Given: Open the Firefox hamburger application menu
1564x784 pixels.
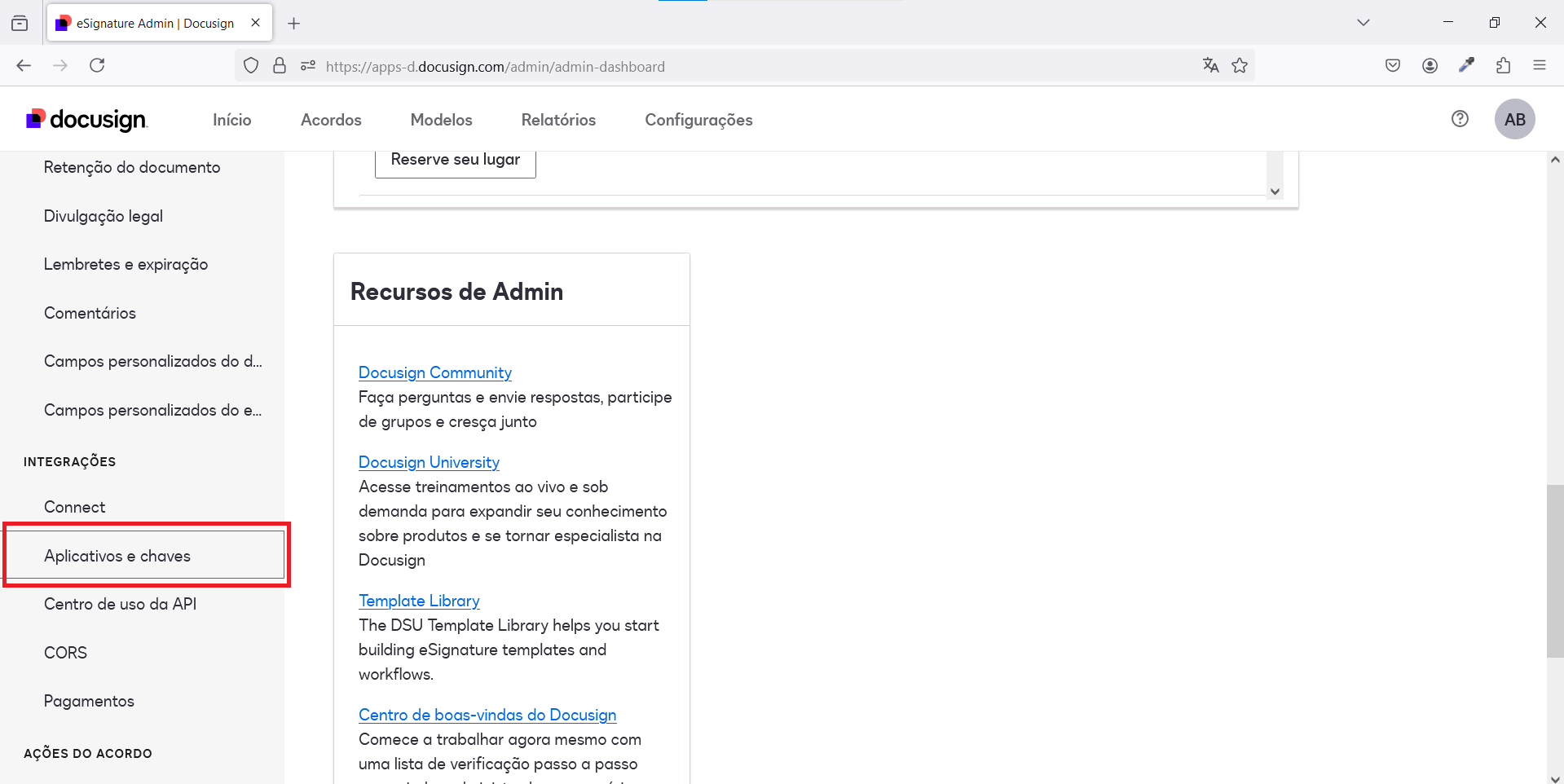Looking at the screenshot, I should click(x=1540, y=66).
